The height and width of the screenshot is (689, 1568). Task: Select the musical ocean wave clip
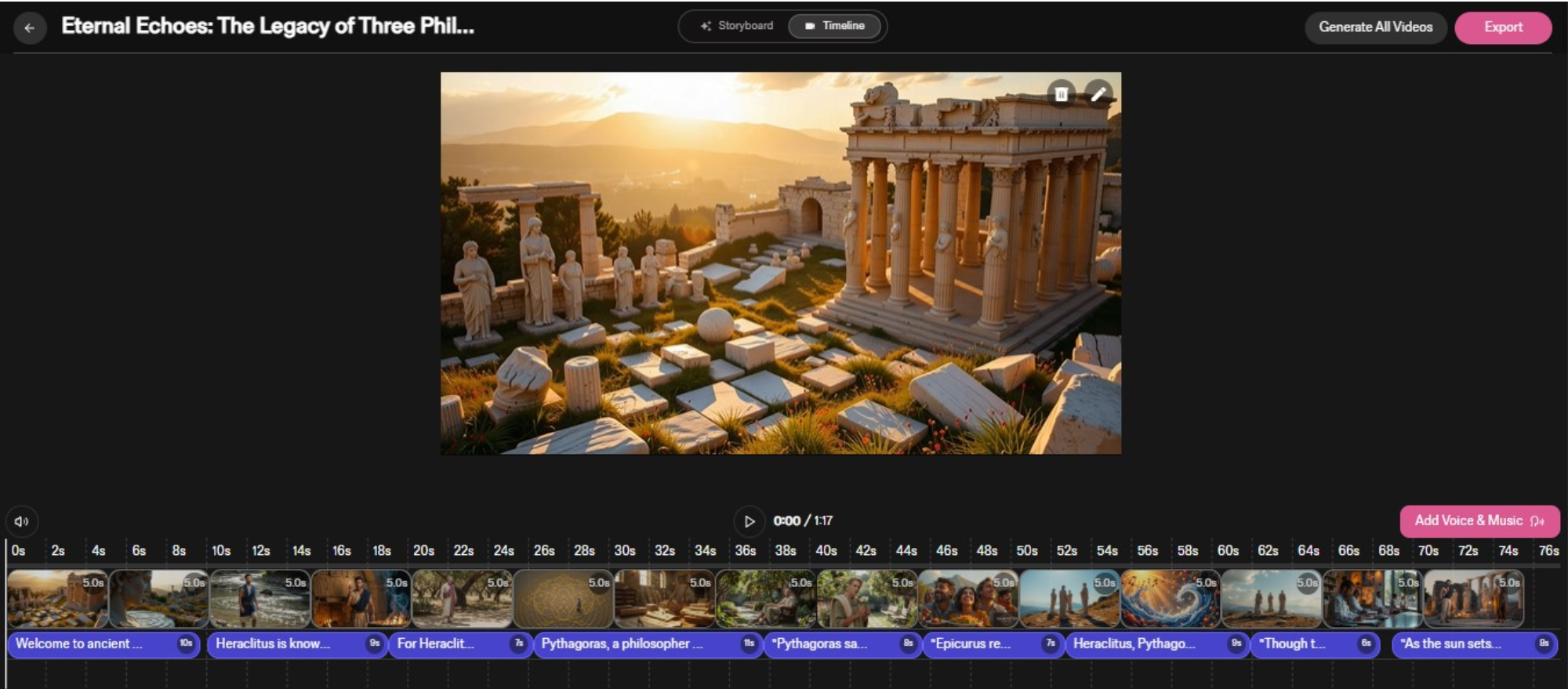[x=1171, y=599]
